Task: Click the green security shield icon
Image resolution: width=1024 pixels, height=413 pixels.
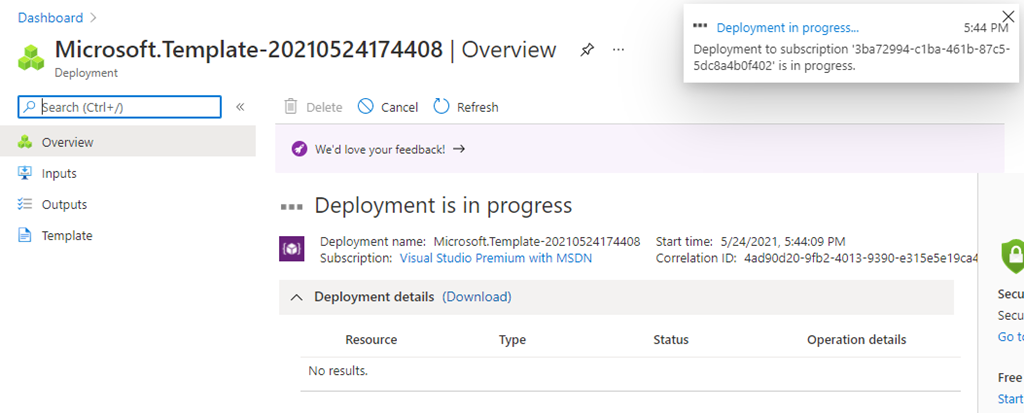Action: [1011, 252]
